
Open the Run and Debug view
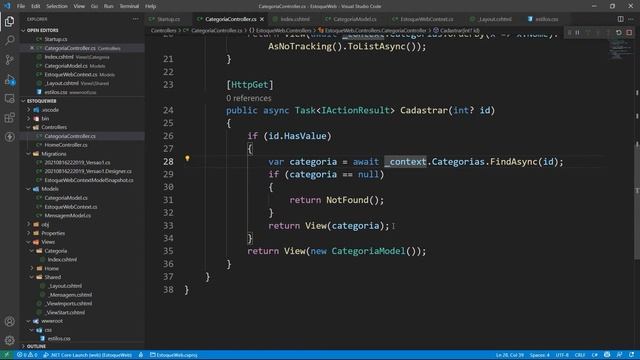pos(9,80)
